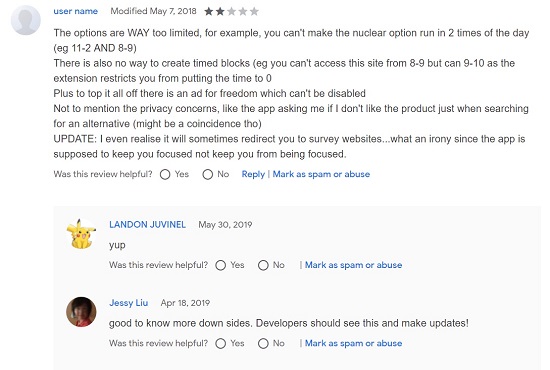
Task: Mark the main review as spam or abuse
Action: click(x=321, y=174)
